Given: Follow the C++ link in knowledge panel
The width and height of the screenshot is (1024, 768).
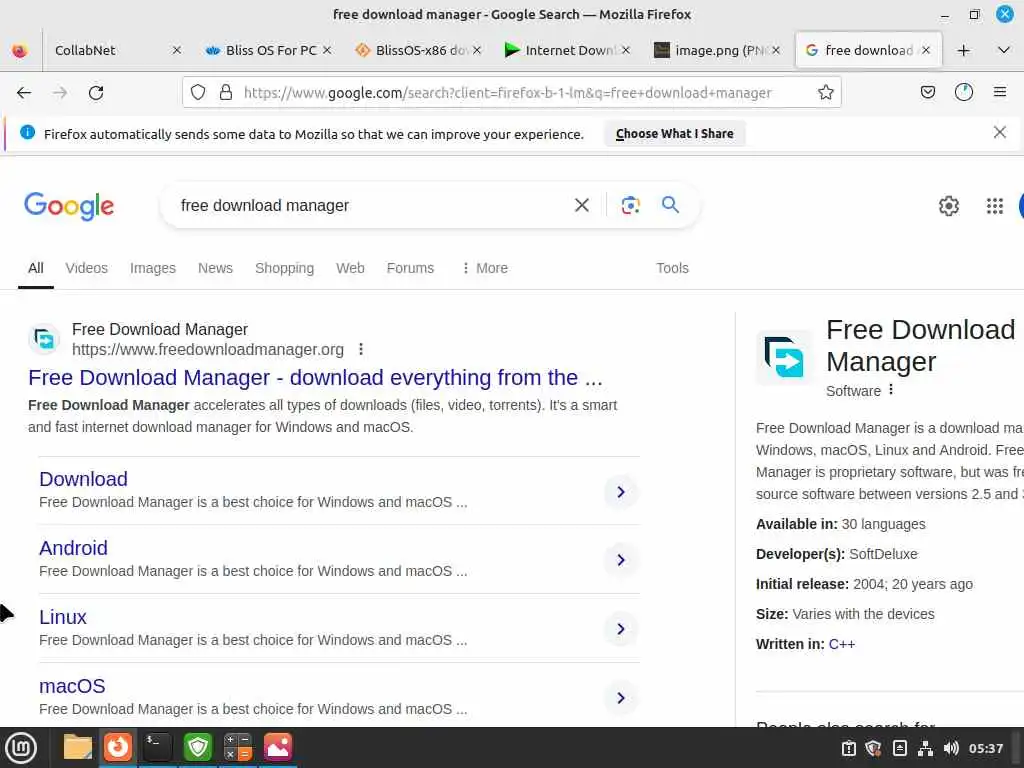Looking at the screenshot, I should coord(841,644).
